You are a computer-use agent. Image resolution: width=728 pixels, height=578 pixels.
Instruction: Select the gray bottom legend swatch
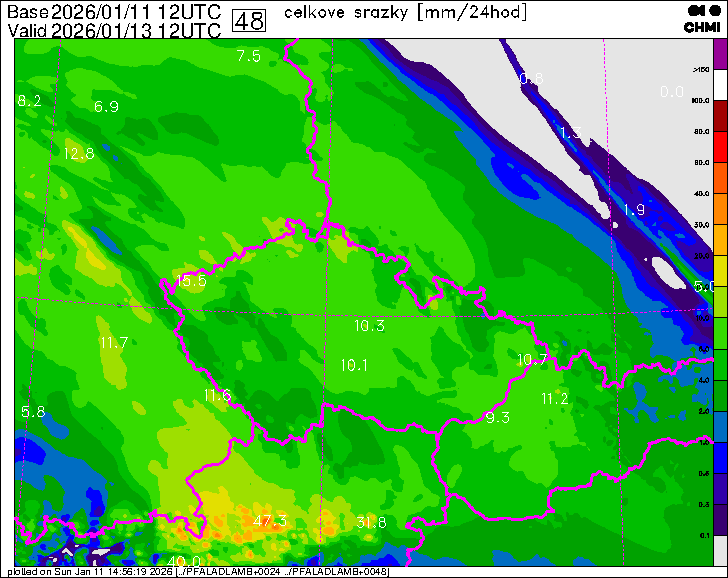click(x=721, y=549)
